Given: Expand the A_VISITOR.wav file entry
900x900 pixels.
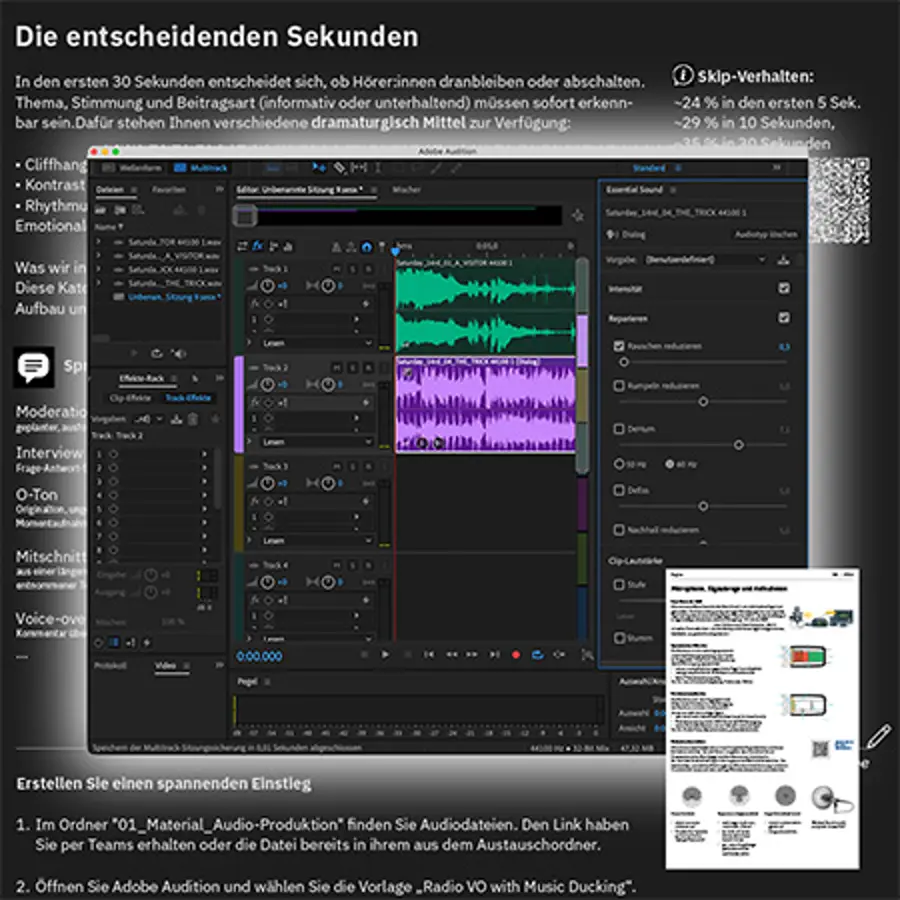Looking at the screenshot, I should coord(99,255).
